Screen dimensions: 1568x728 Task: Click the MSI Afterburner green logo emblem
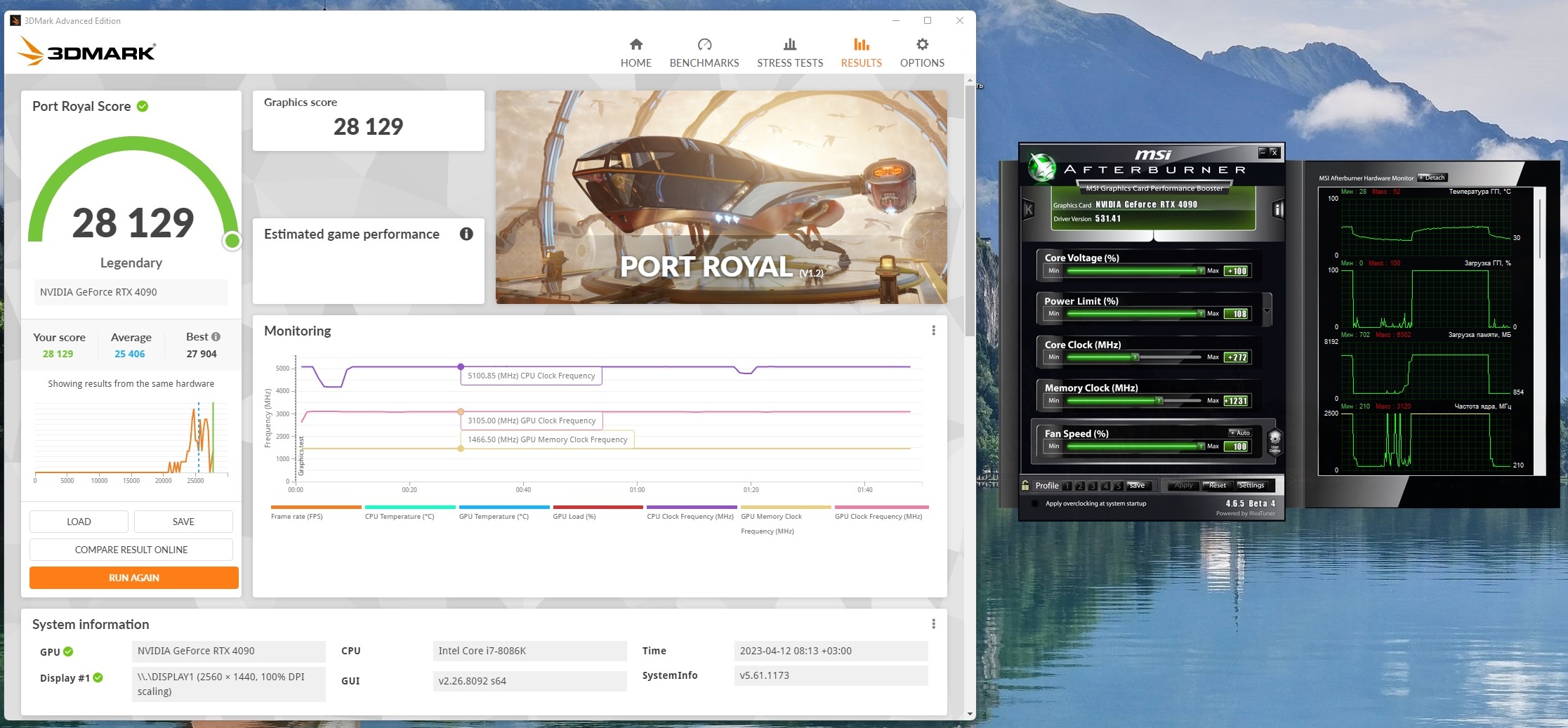pyautogui.click(x=1041, y=167)
